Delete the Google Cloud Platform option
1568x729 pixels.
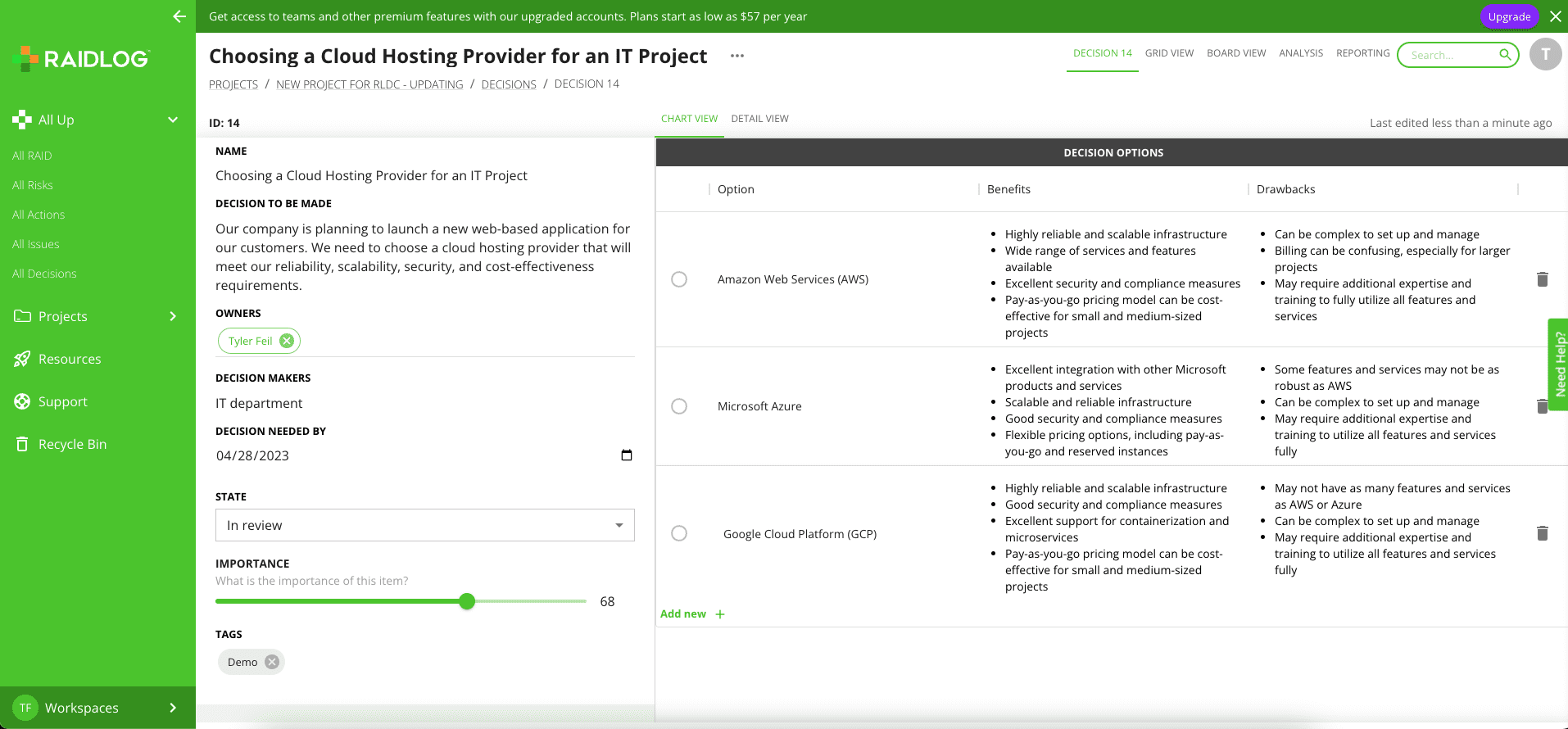1542,533
